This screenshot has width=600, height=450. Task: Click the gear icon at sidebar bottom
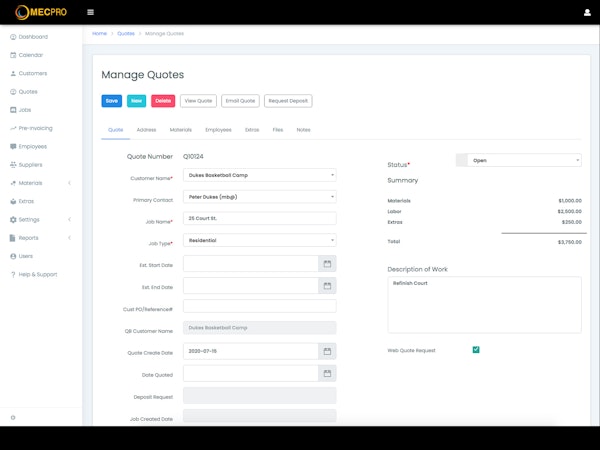13,417
